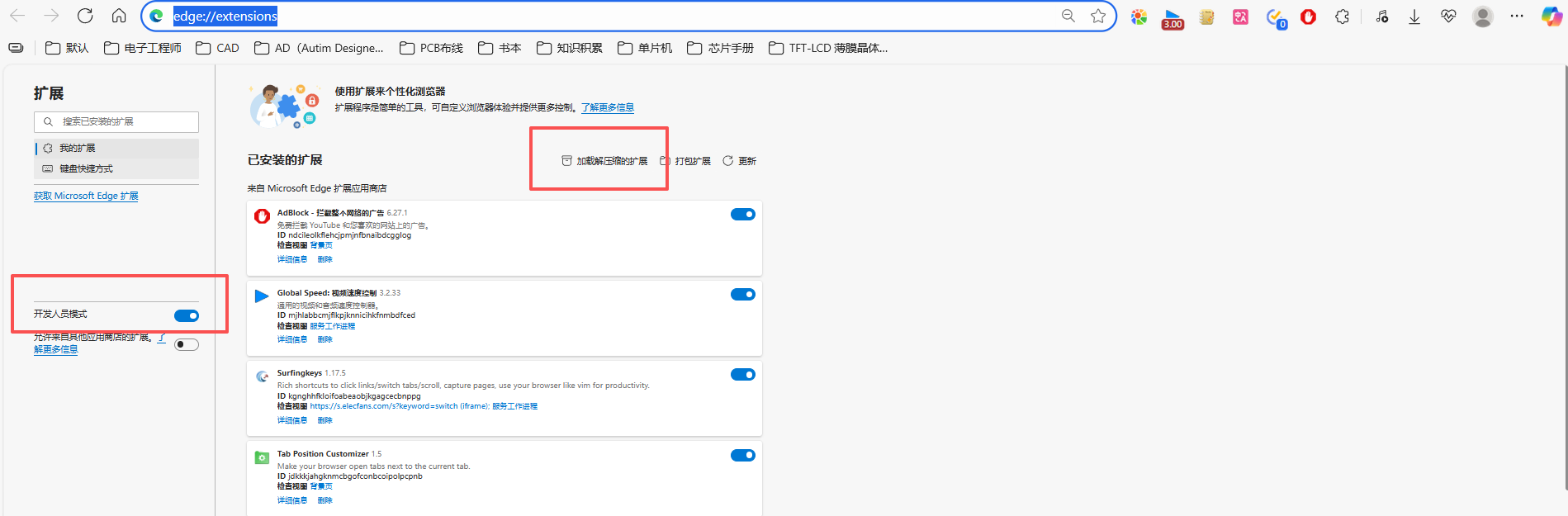1568x516 pixels.
Task: Open the user profile avatar
Action: tap(1483, 17)
